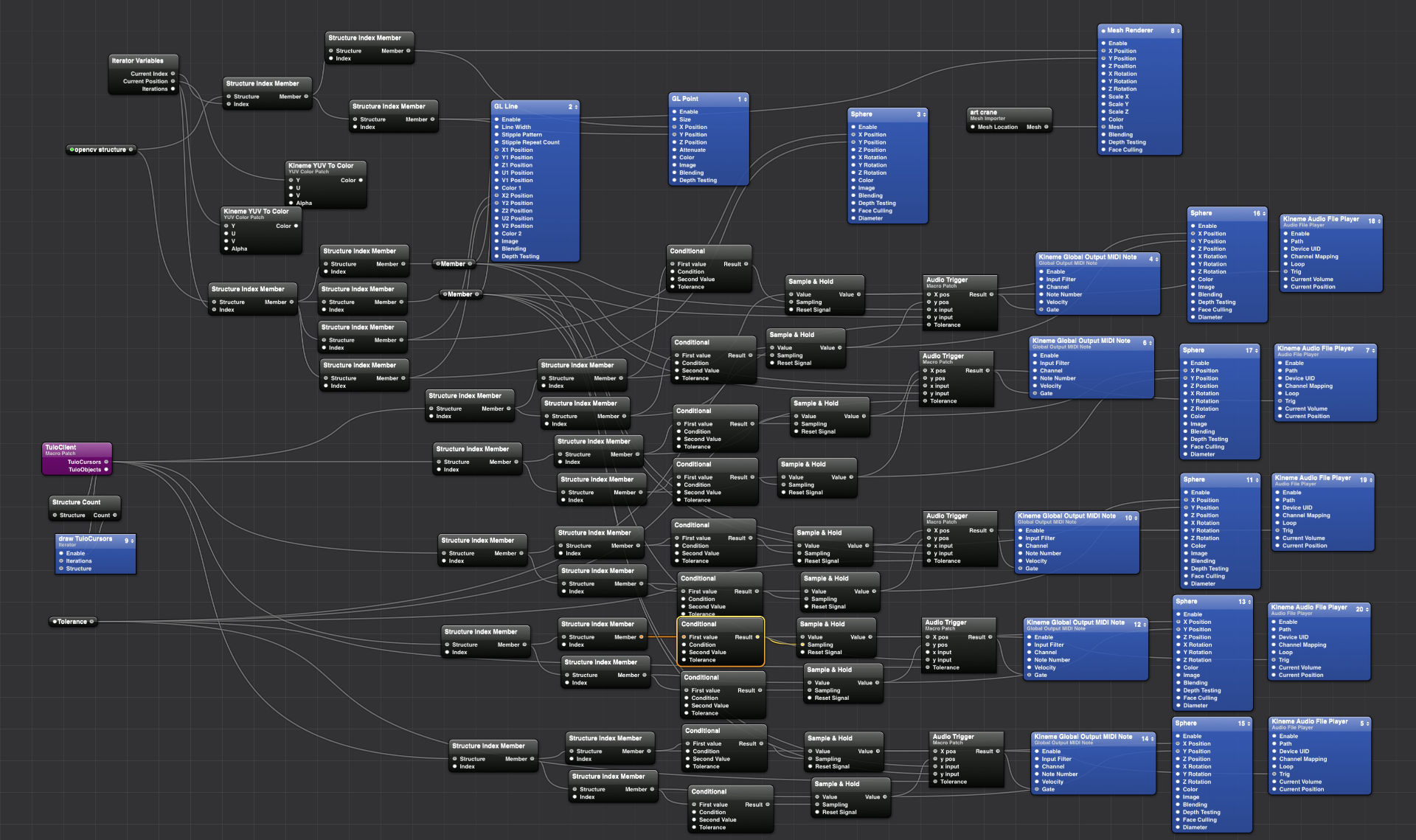Toggle the Enable port on GL Point
Image resolution: width=1416 pixels, height=840 pixels.
[x=673, y=112]
